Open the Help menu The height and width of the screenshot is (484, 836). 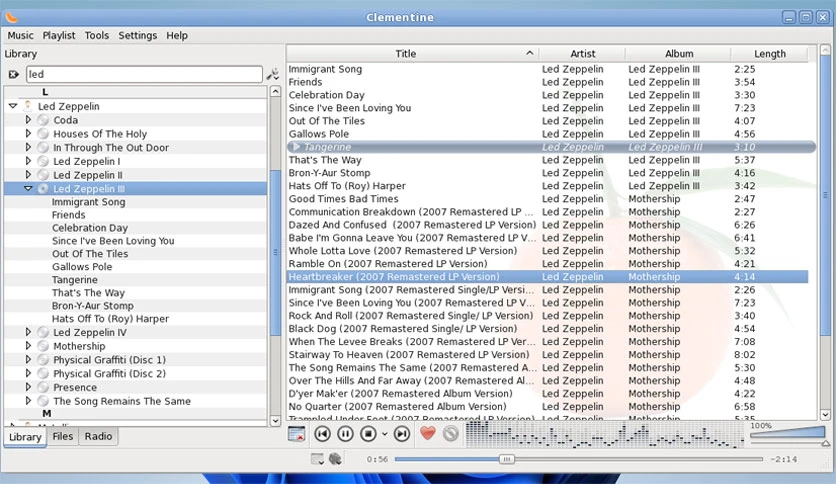pos(176,35)
